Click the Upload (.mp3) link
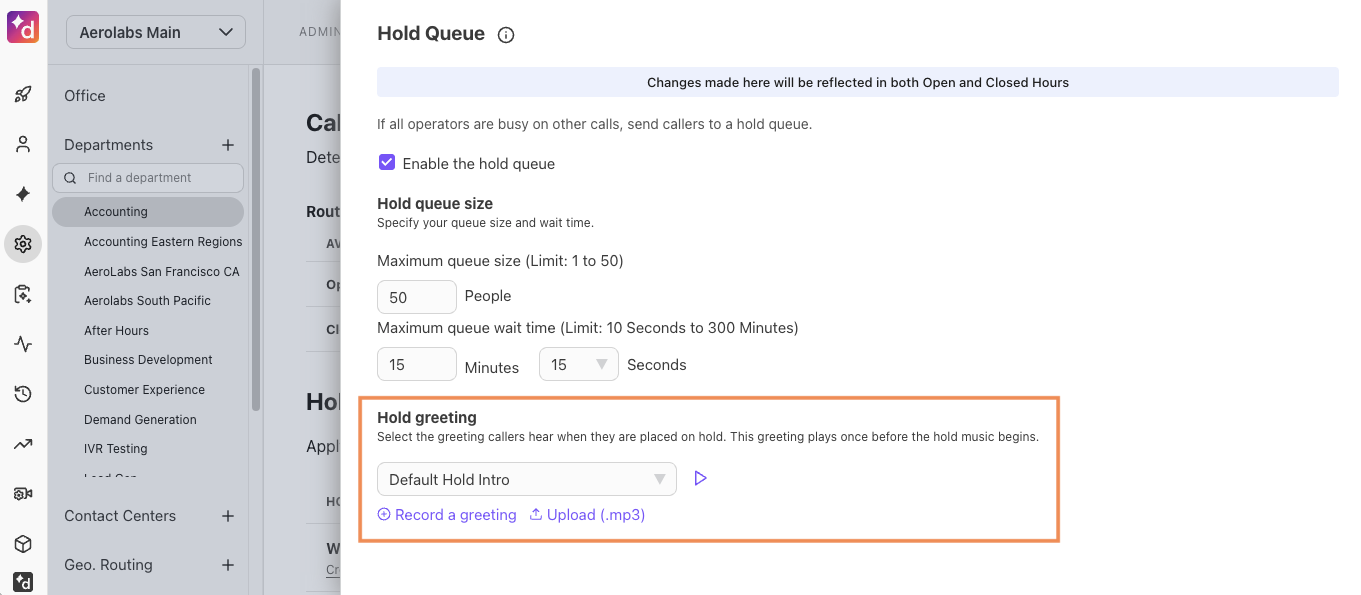The width and height of the screenshot is (1361, 595). tap(587, 515)
